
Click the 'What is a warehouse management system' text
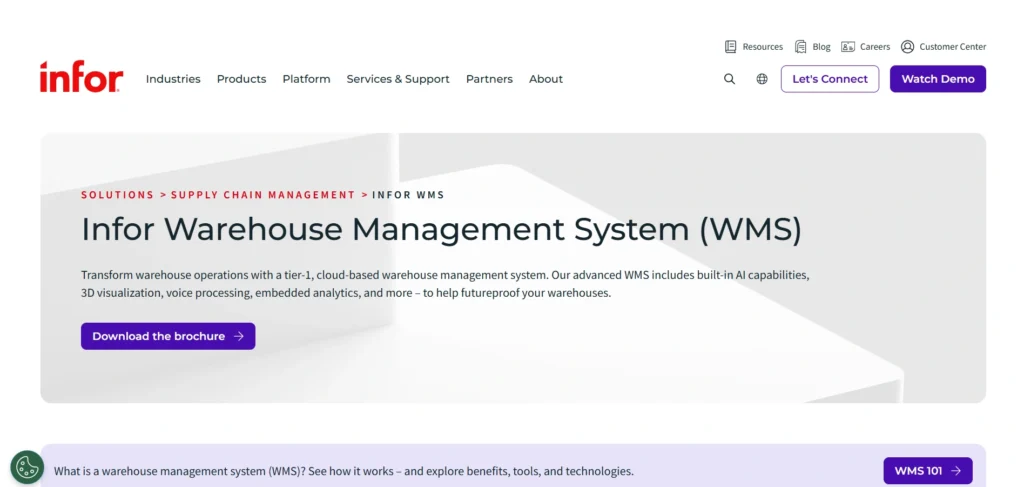[x=344, y=471]
